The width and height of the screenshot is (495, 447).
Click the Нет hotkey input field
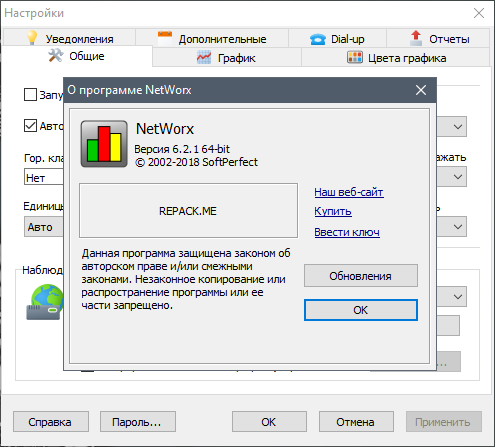[44, 177]
